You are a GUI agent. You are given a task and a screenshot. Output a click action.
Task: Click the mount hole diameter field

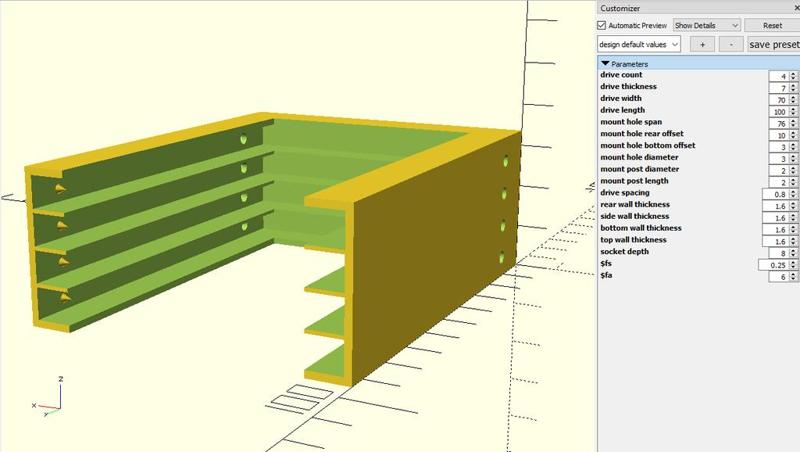779,159
